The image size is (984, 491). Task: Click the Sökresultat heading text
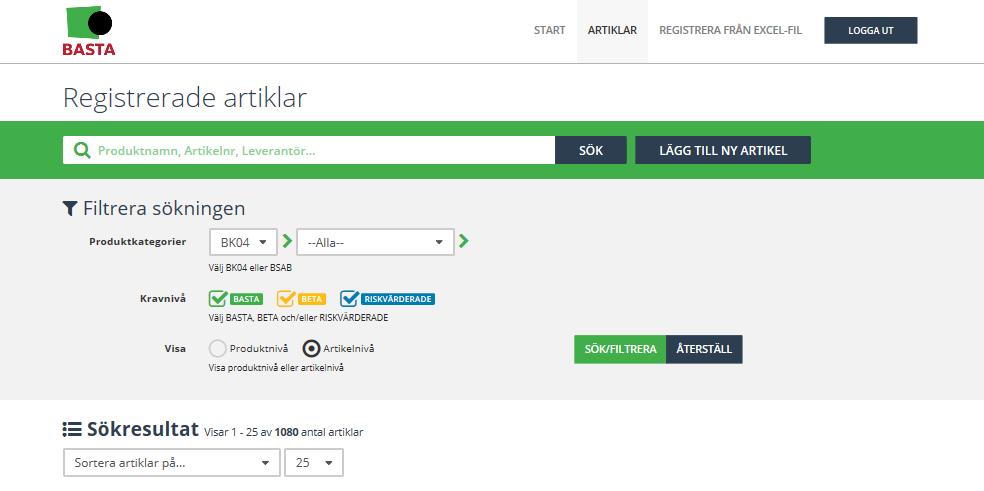pos(142,429)
